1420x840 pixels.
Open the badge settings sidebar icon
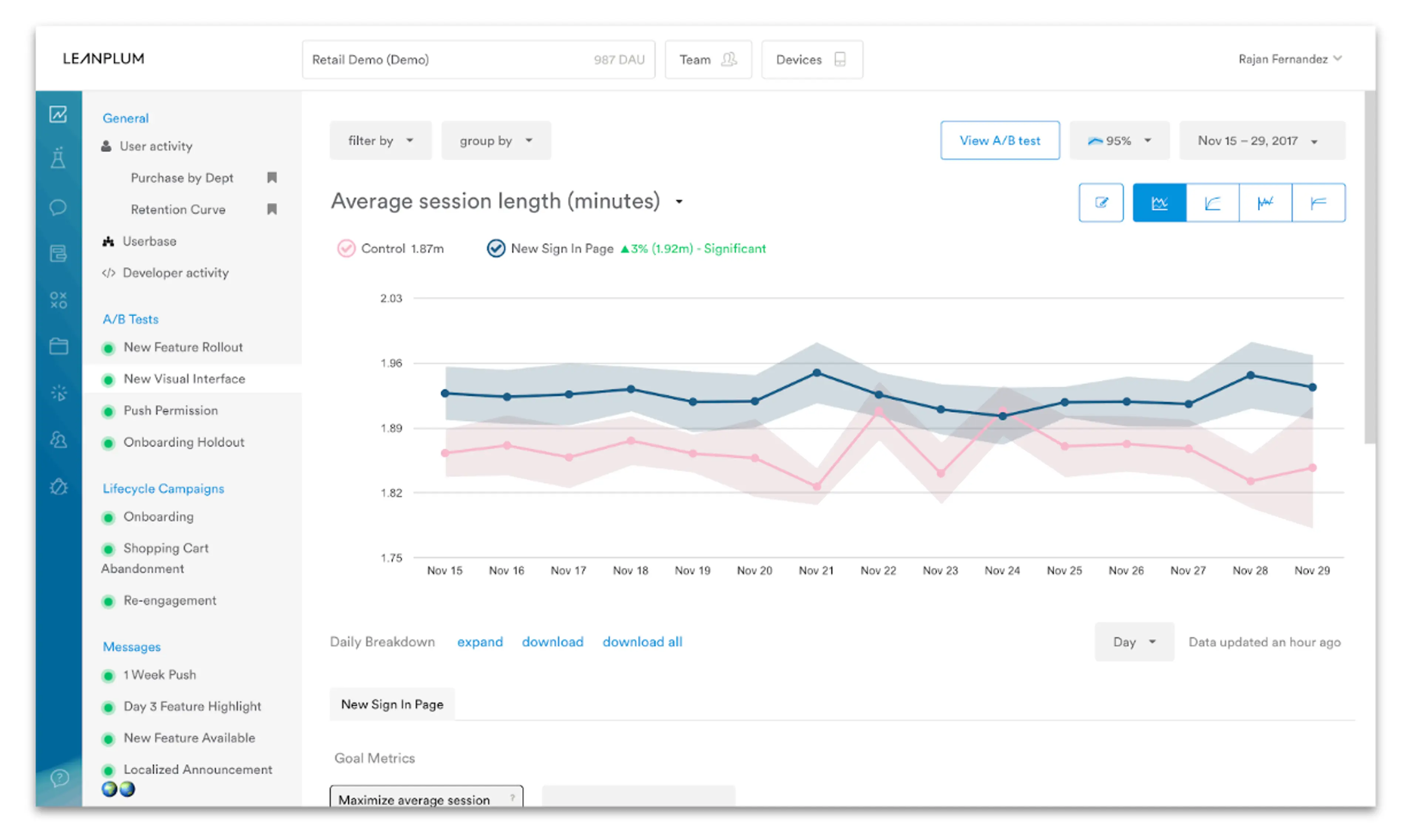58,487
